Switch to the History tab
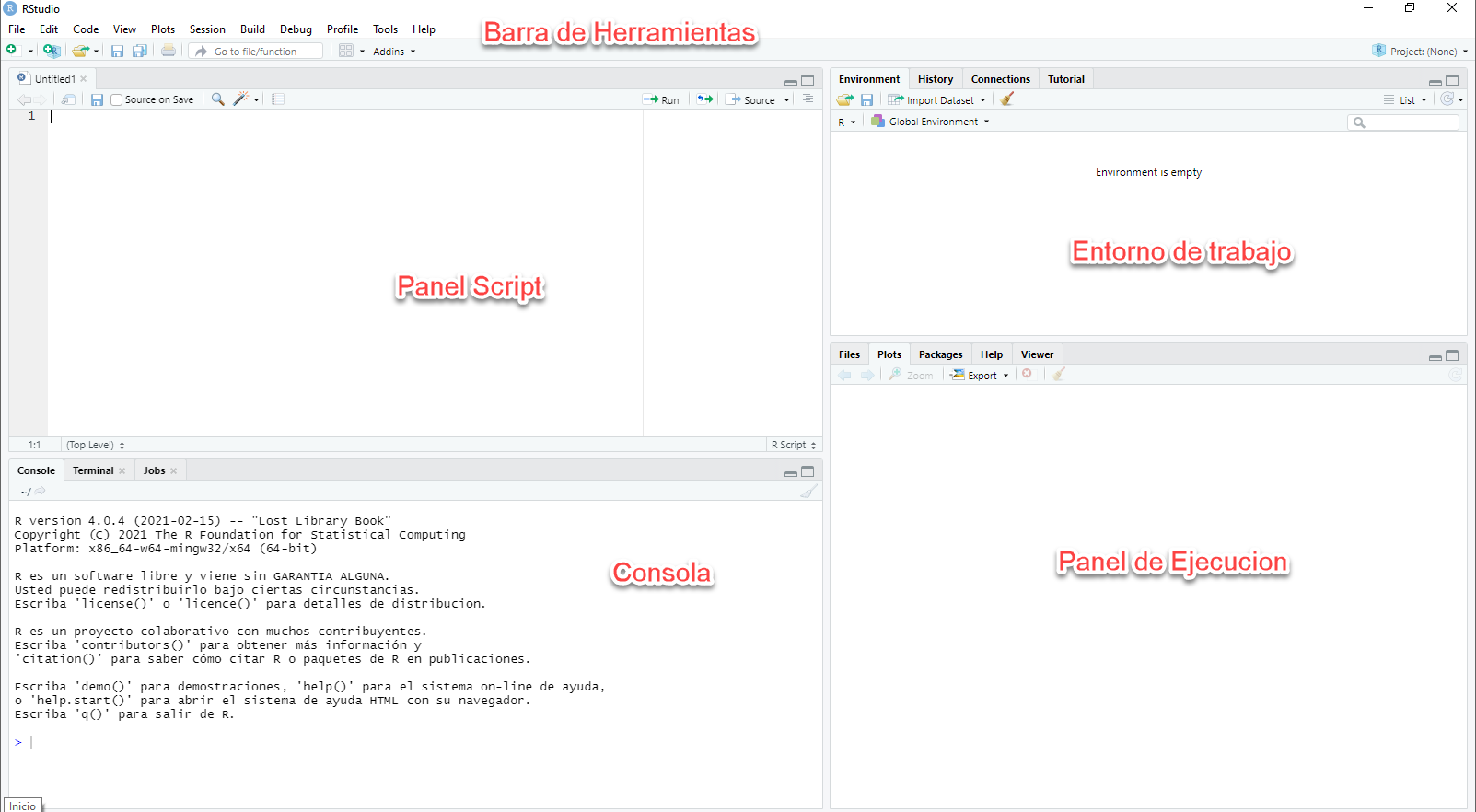 936,79
